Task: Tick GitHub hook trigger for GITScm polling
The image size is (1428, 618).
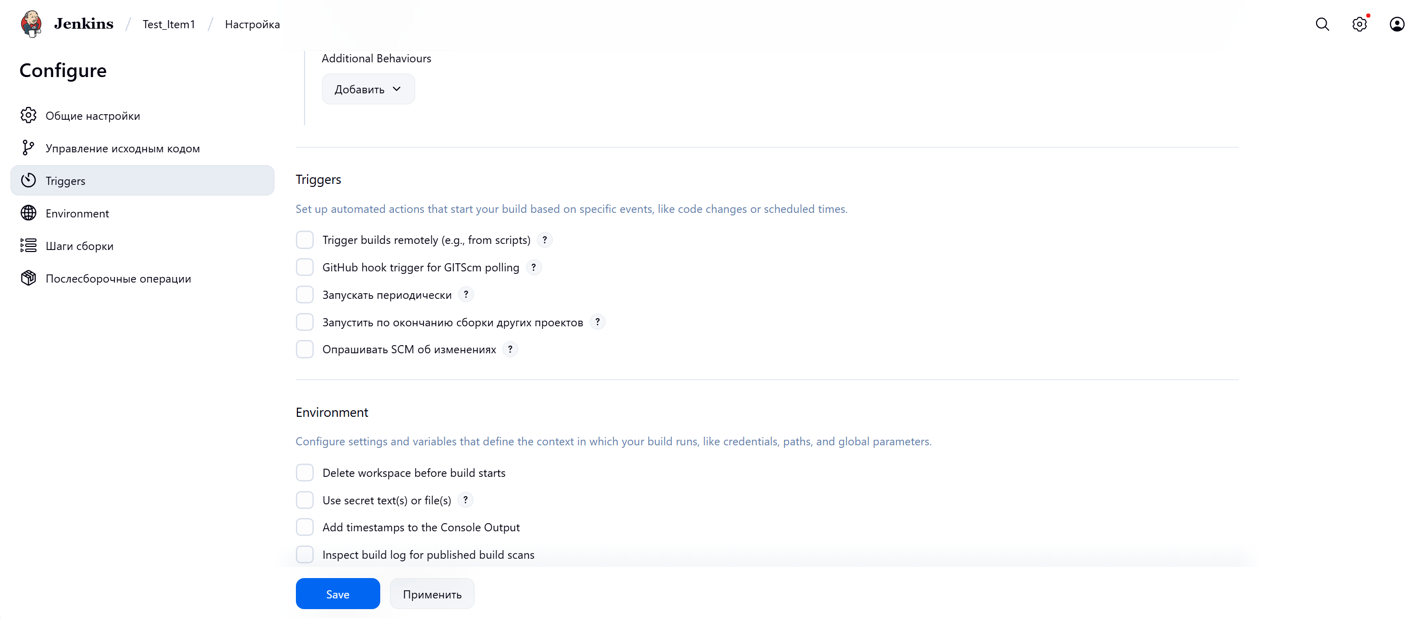Action: click(305, 268)
